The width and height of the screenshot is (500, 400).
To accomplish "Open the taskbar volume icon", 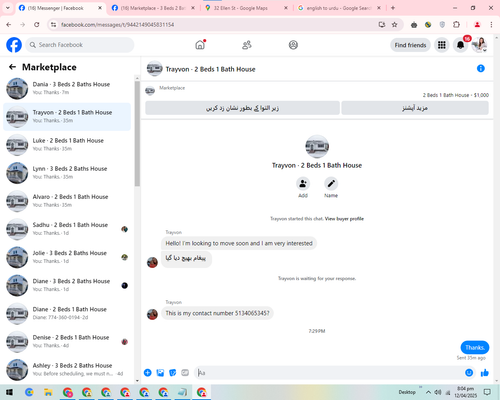I will click(x=438, y=392).
